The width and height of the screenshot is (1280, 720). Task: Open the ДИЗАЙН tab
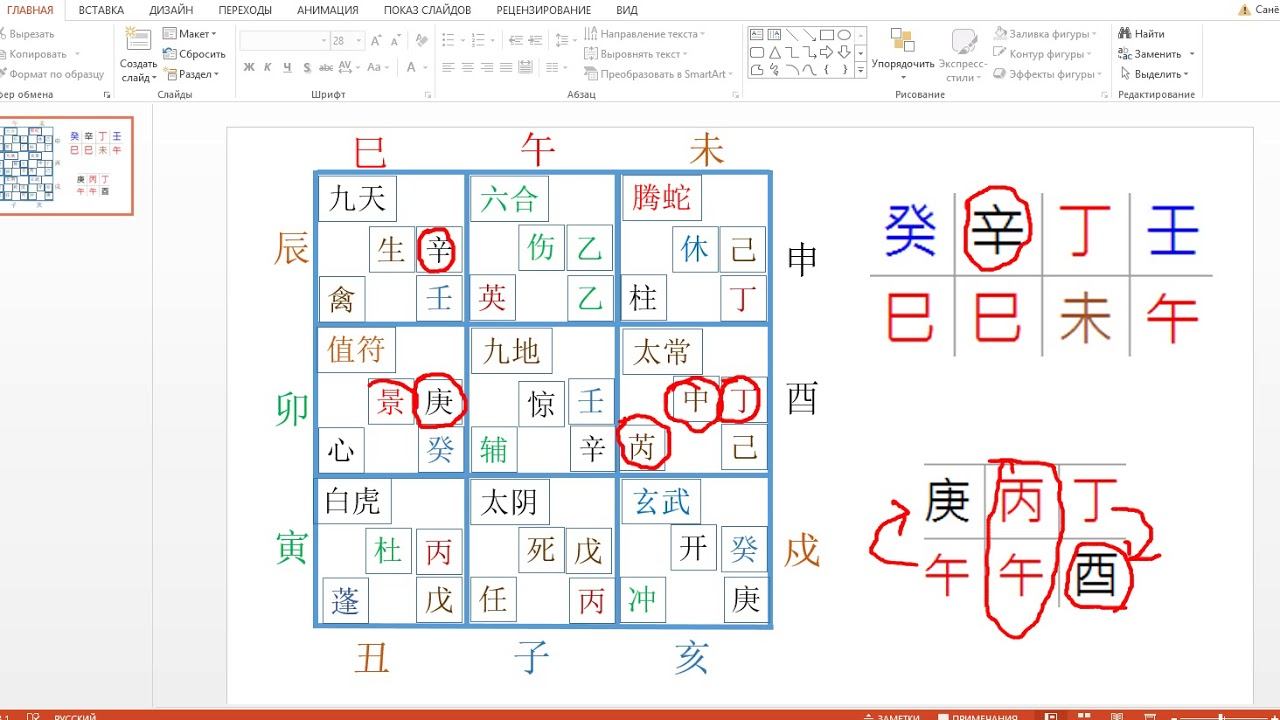click(171, 10)
